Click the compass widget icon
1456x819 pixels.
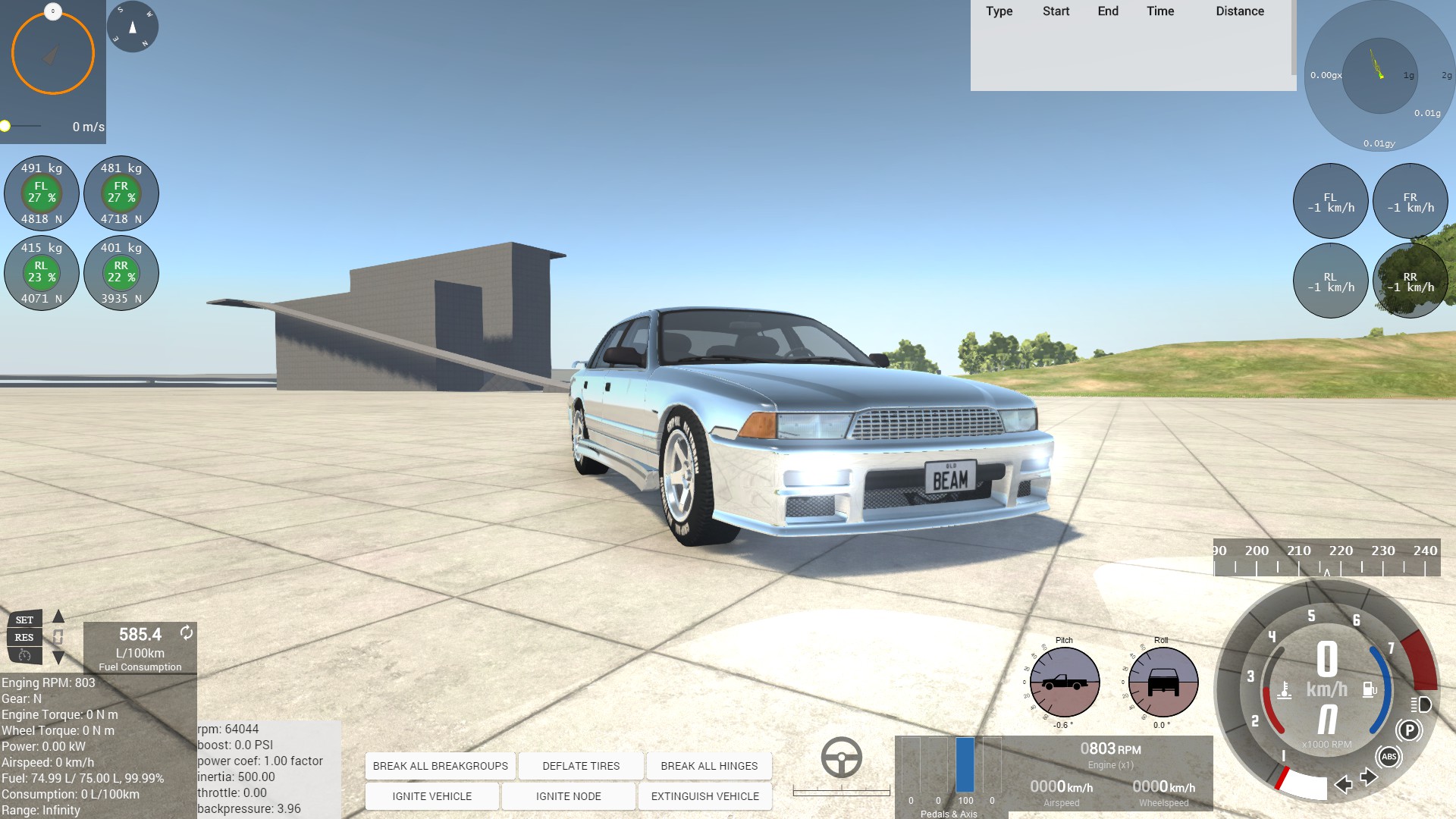133,27
